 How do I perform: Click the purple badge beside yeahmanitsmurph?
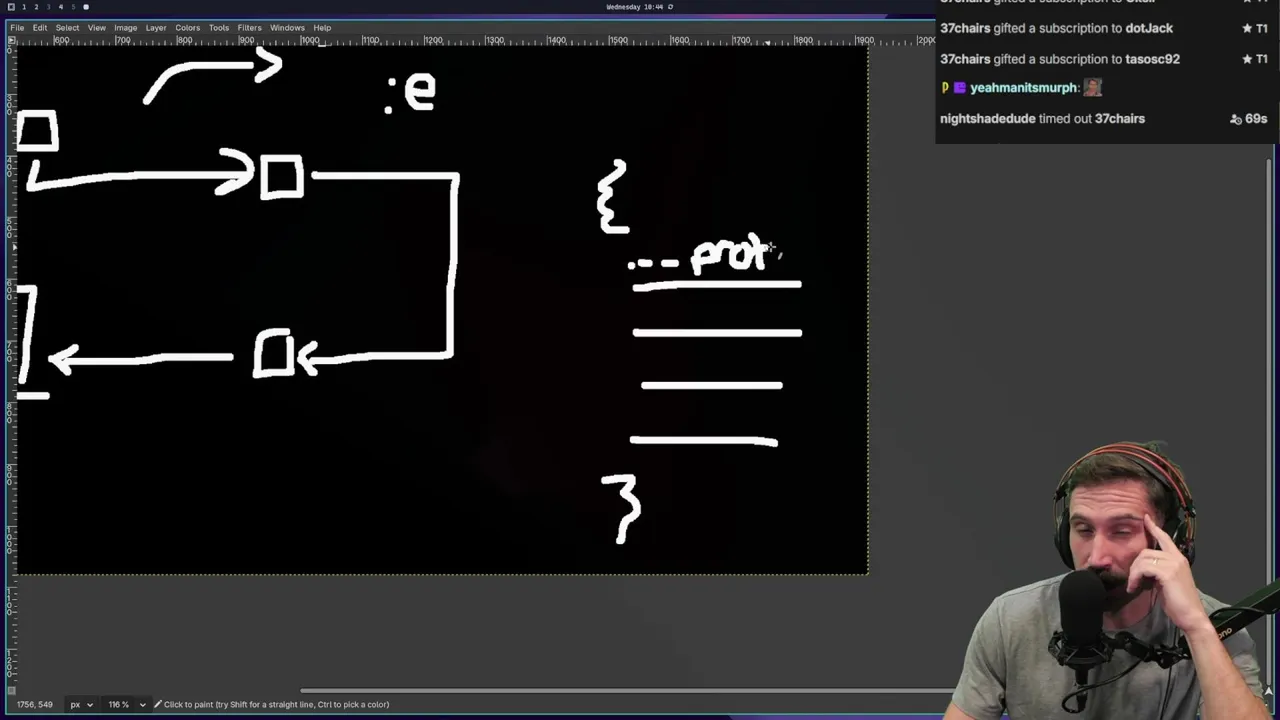tap(960, 88)
